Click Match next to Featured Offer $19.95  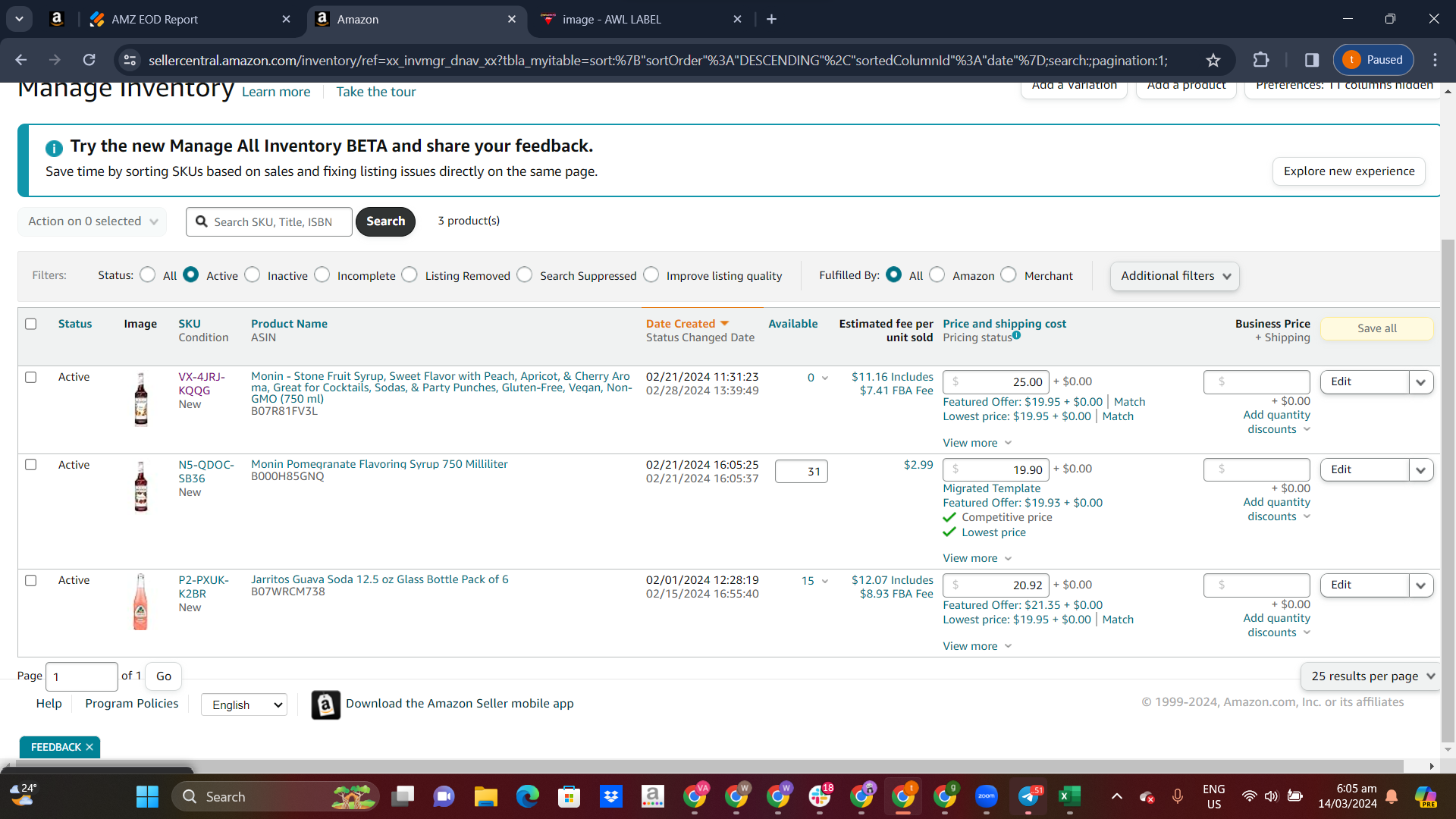1130,402
